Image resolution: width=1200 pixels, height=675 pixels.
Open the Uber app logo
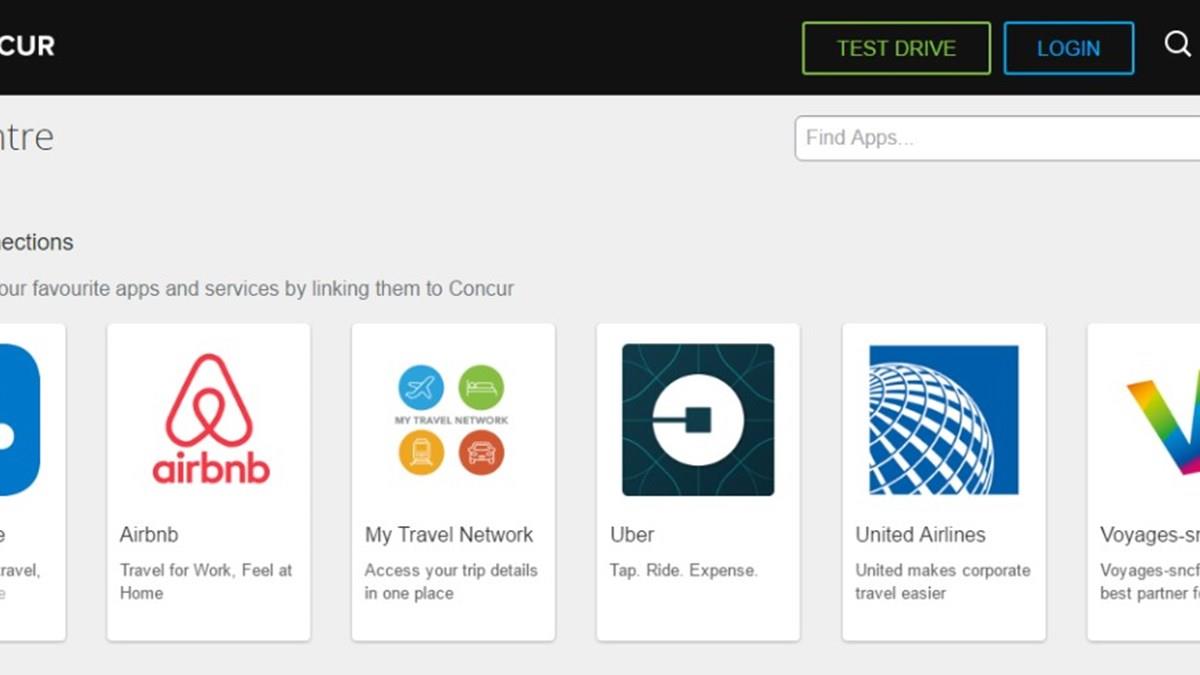[698, 420]
